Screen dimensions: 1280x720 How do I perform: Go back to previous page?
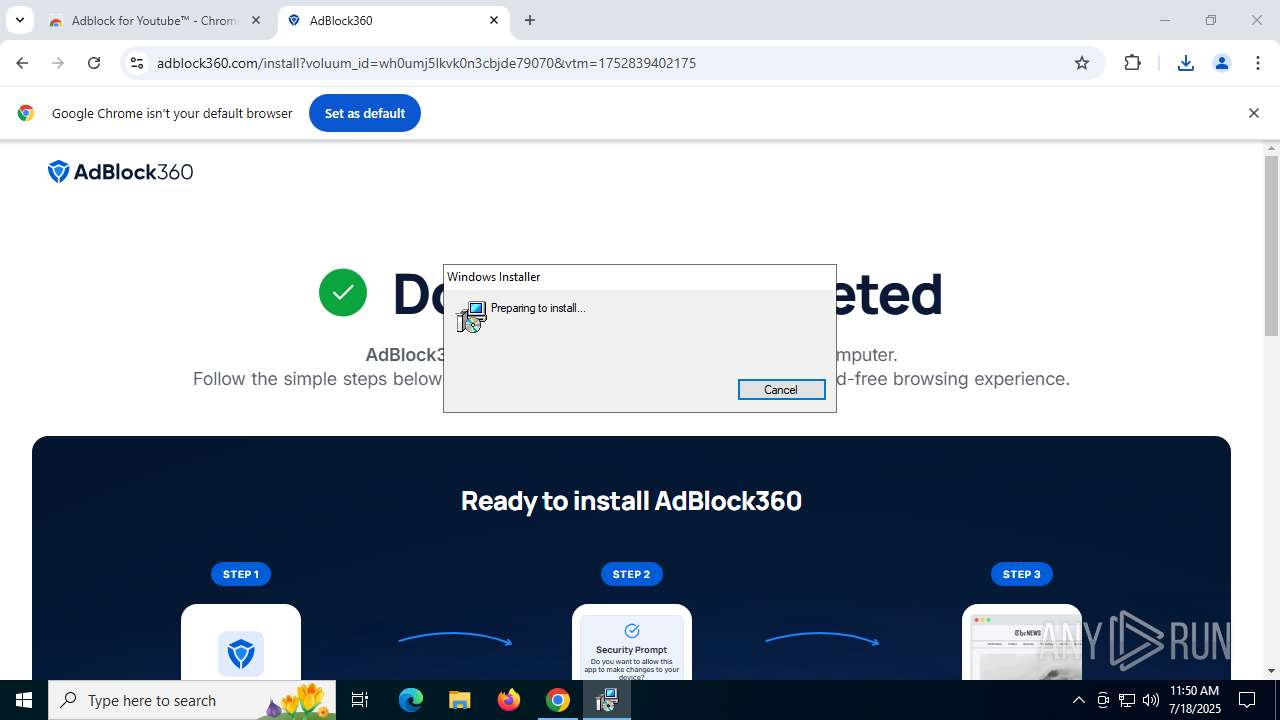[x=22, y=63]
